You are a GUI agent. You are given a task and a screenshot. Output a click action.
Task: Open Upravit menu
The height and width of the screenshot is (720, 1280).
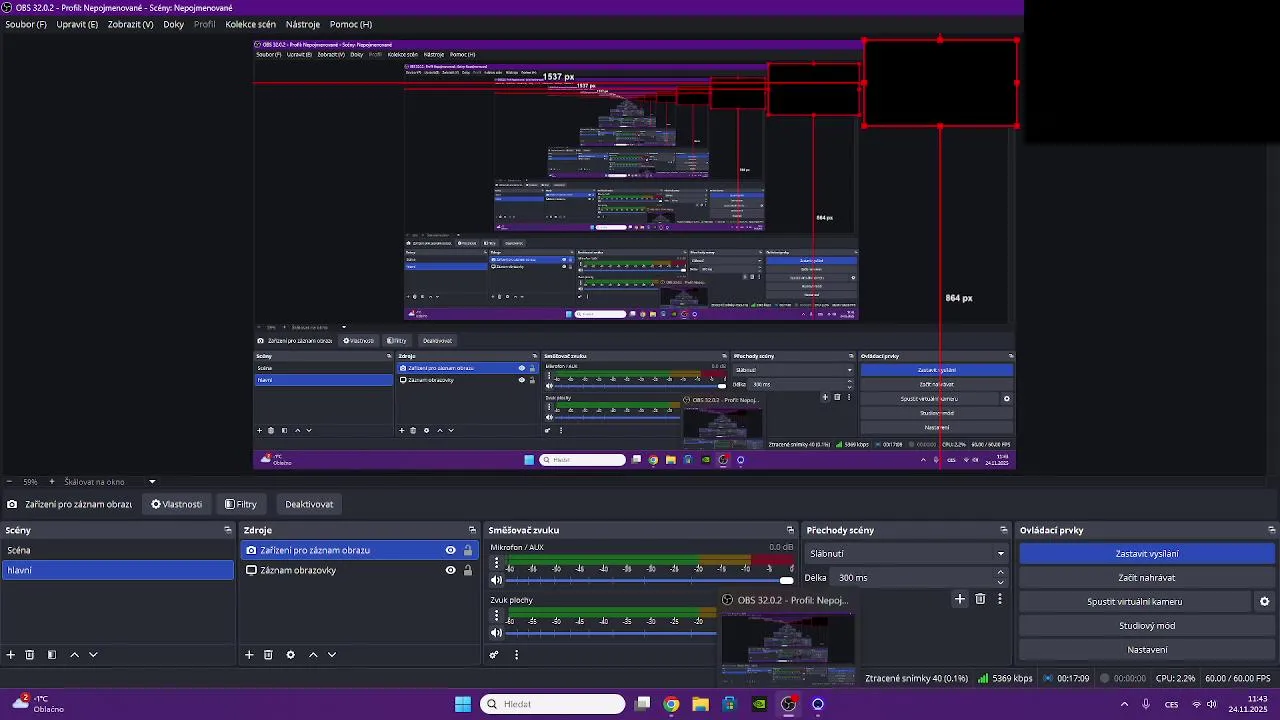click(77, 24)
